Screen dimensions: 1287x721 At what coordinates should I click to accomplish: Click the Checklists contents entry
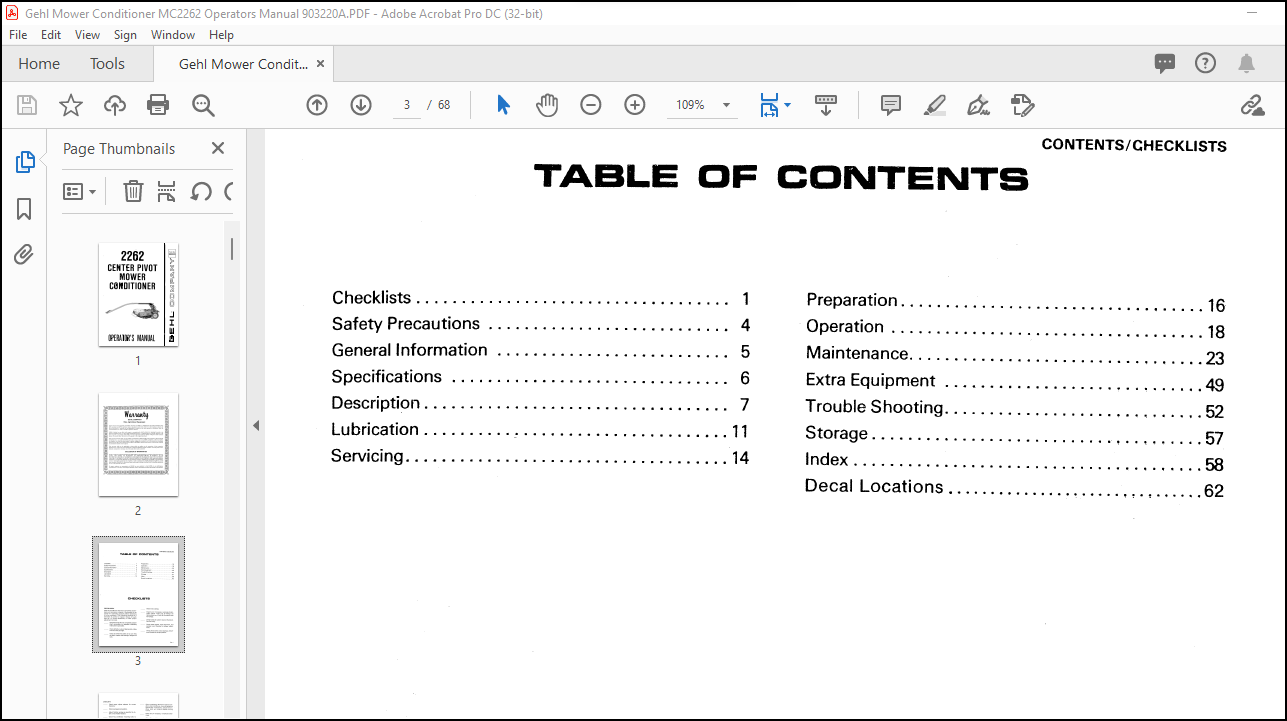541,298
